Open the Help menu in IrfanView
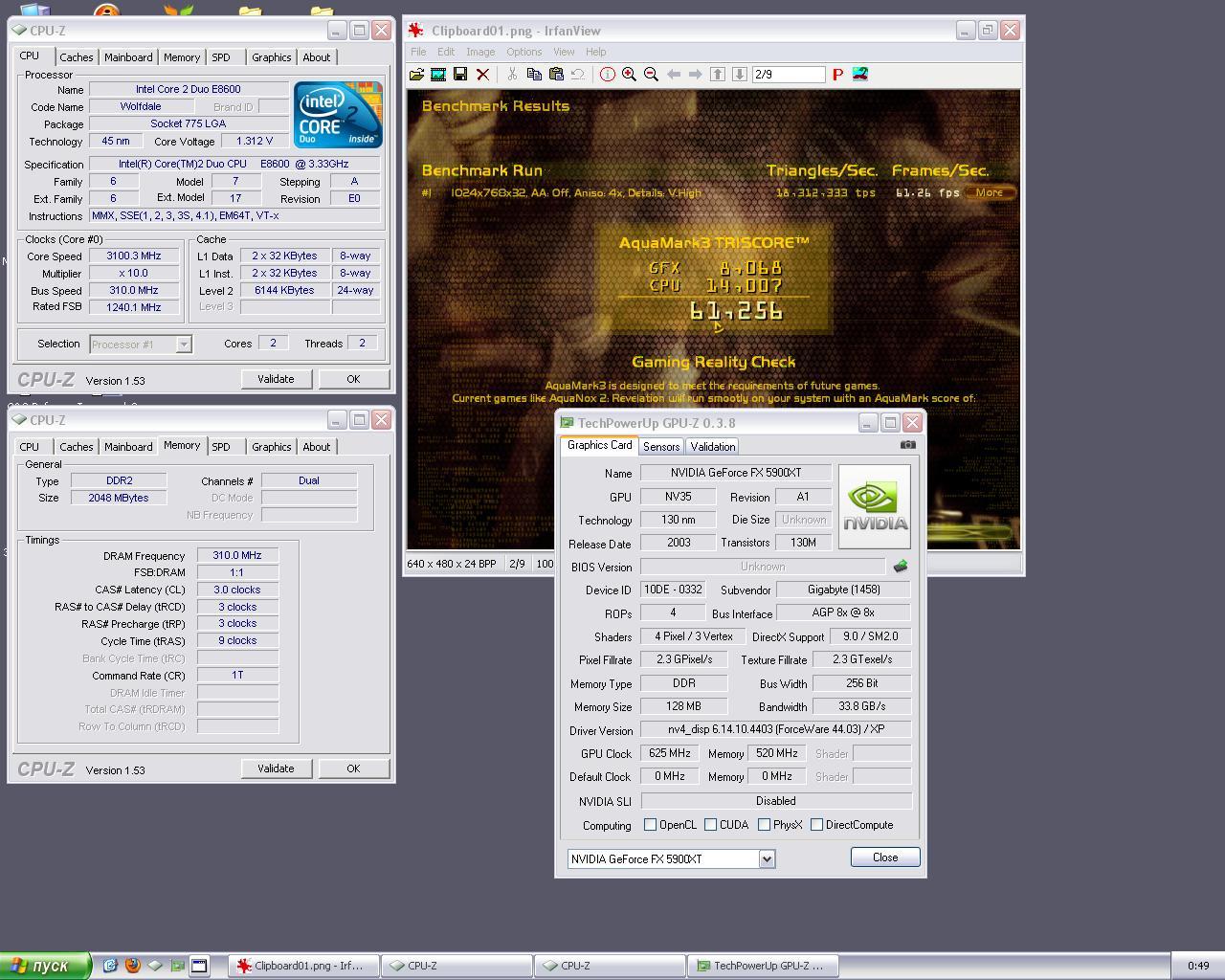Image resolution: width=1225 pixels, height=980 pixels. point(595,52)
